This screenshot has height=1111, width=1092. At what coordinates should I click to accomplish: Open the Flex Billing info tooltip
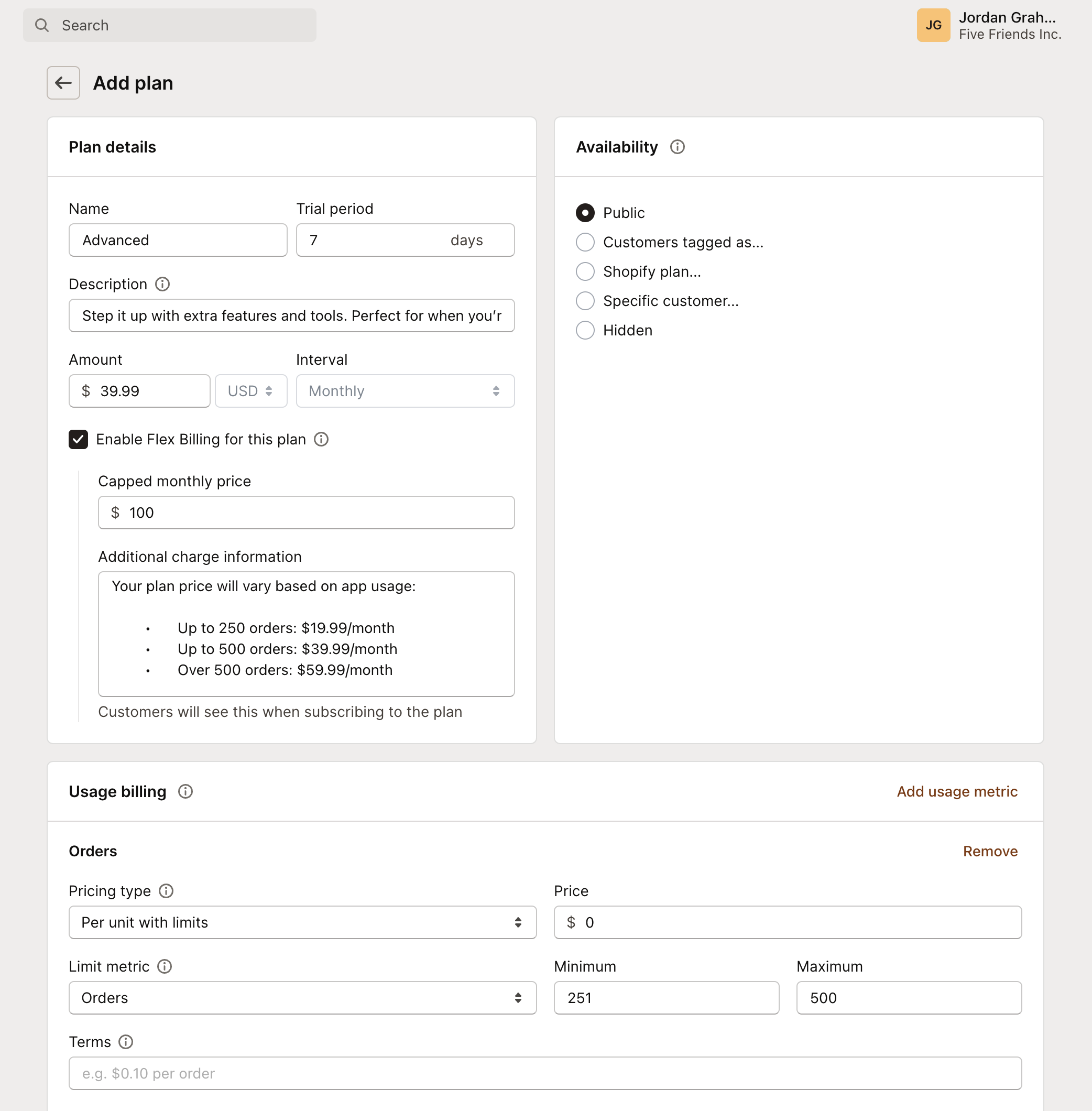pos(322,439)
